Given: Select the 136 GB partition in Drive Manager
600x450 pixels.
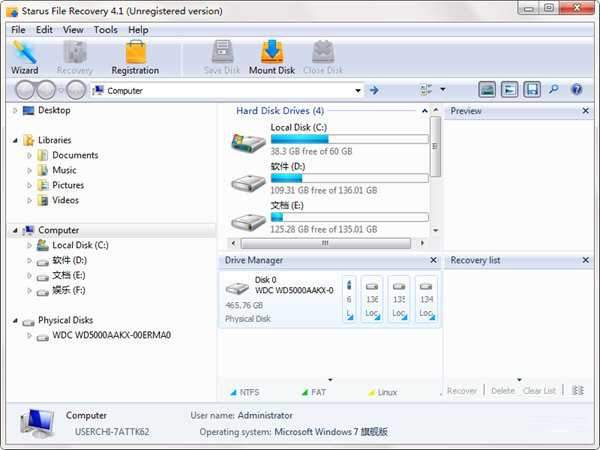Looking at the screenshot, I should click(372, 300).
